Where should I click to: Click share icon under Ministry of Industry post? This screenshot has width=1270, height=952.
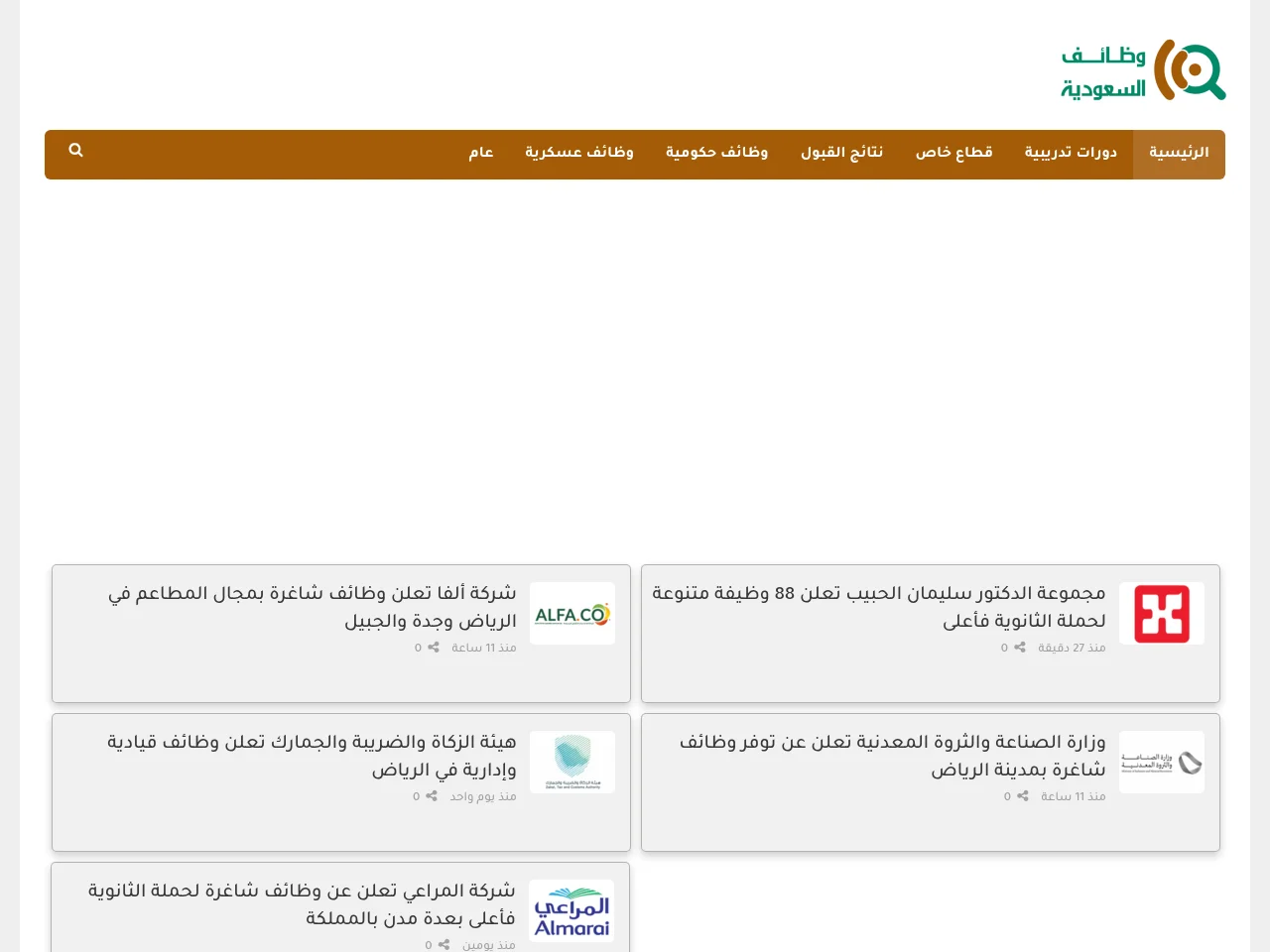[1023, 796]
